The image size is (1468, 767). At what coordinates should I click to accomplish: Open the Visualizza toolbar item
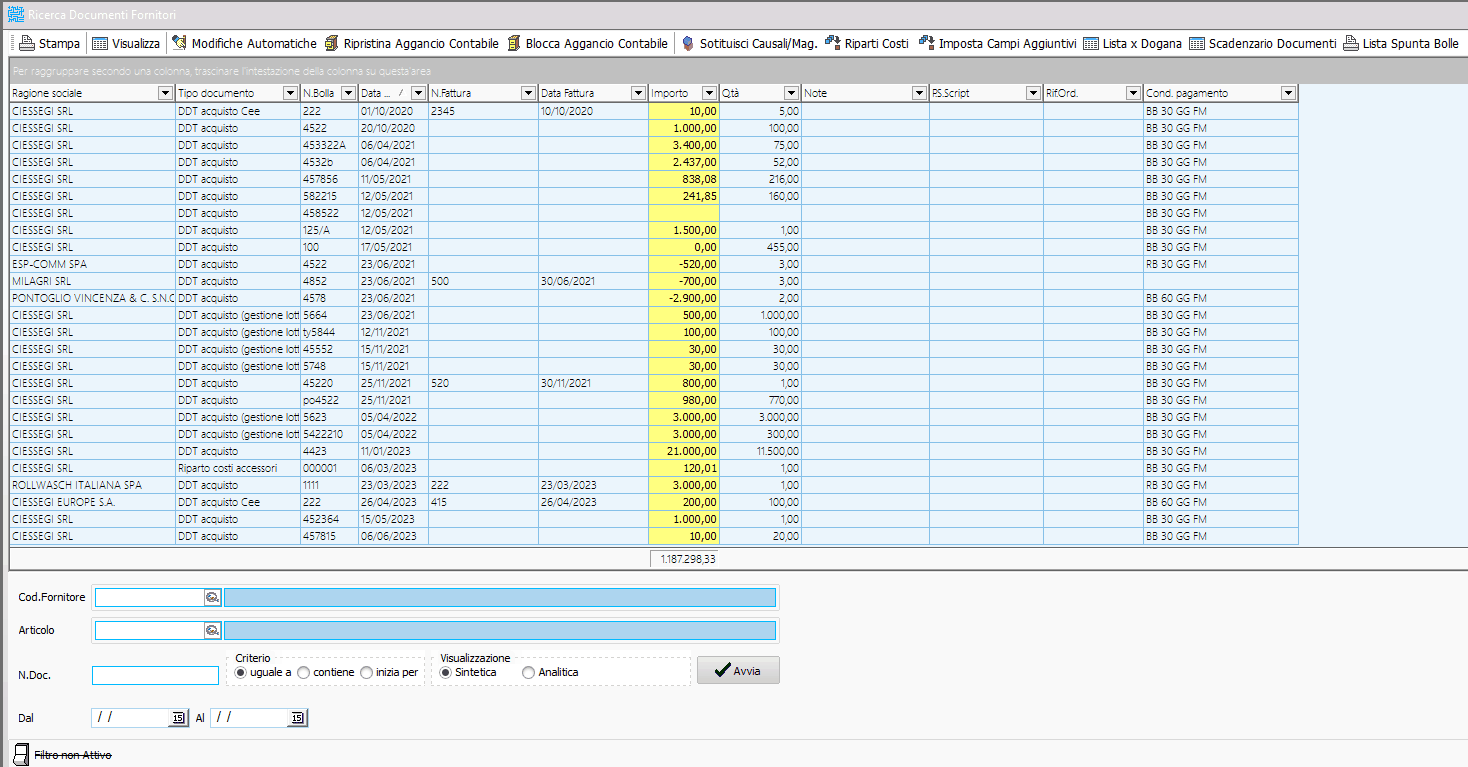tap(126, 44)
